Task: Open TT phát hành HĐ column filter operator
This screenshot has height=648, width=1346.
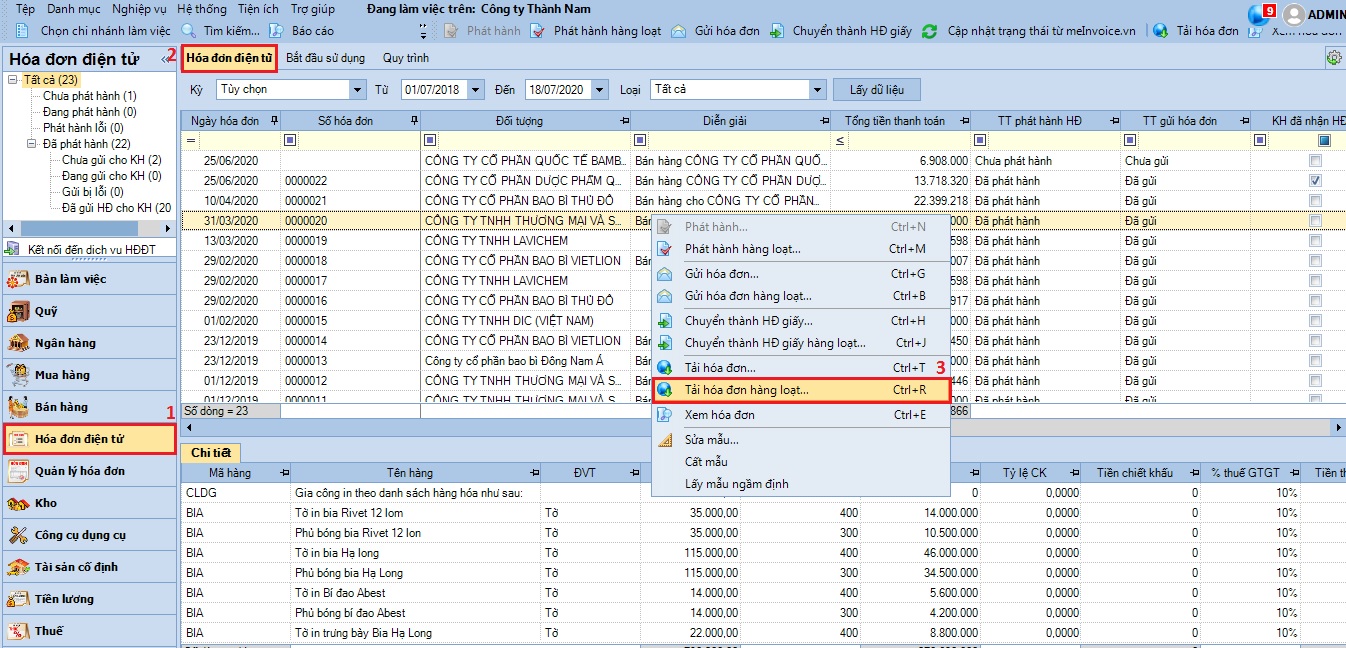Action: tap(981, 141)
